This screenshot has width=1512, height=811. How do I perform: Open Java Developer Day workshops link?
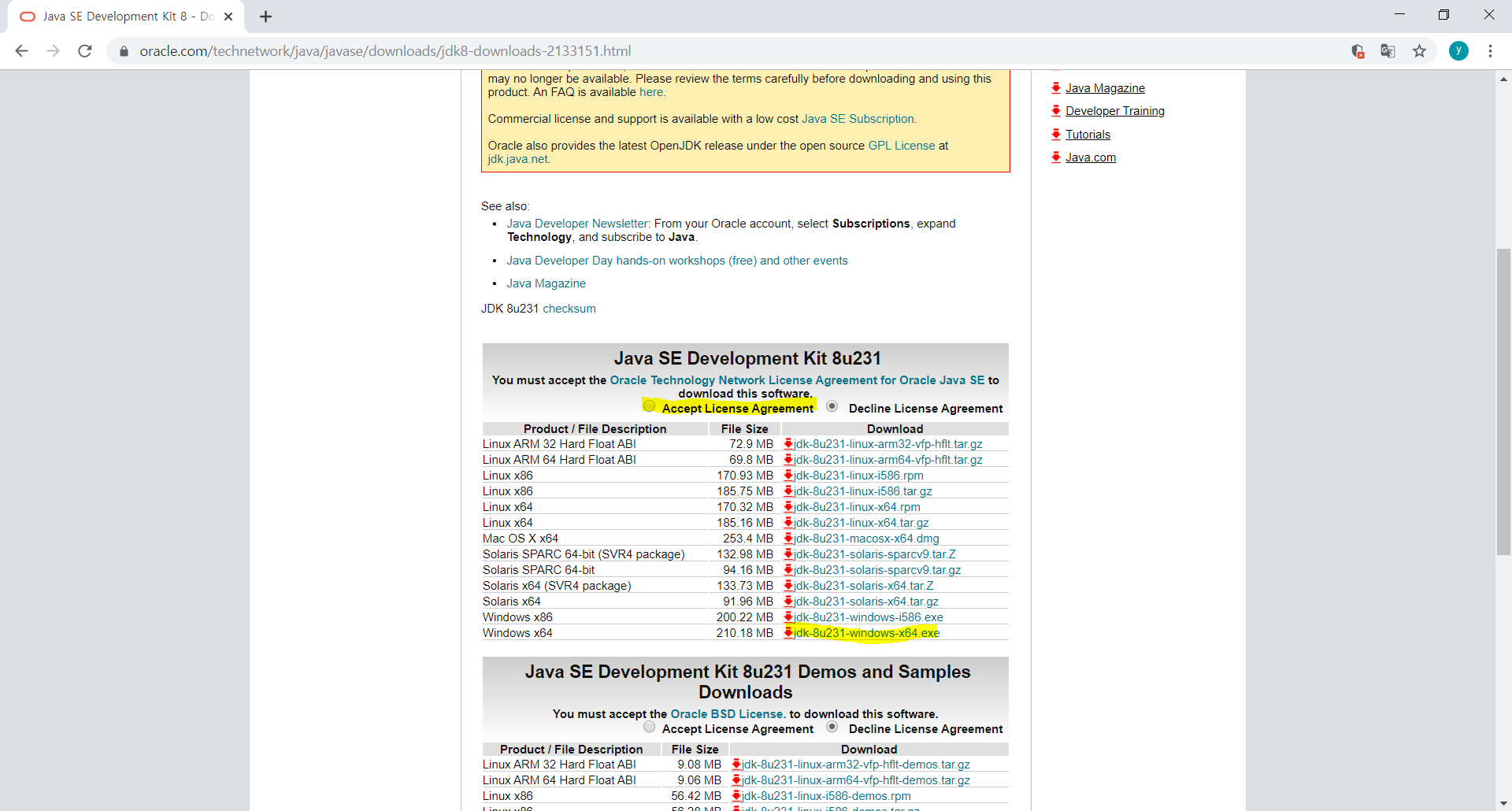677,261
